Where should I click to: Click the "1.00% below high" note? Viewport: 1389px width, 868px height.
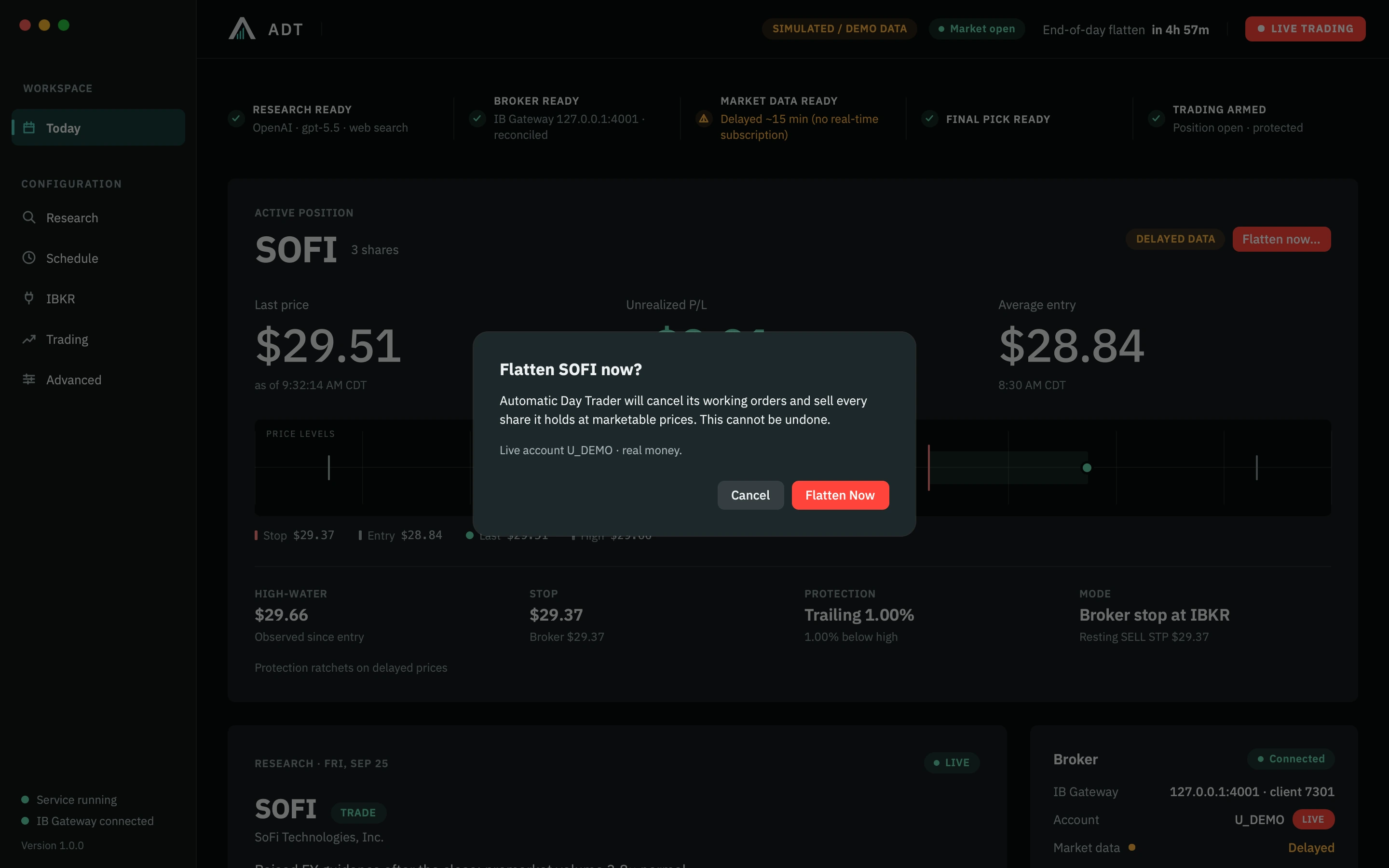click(x=851, y=637)
